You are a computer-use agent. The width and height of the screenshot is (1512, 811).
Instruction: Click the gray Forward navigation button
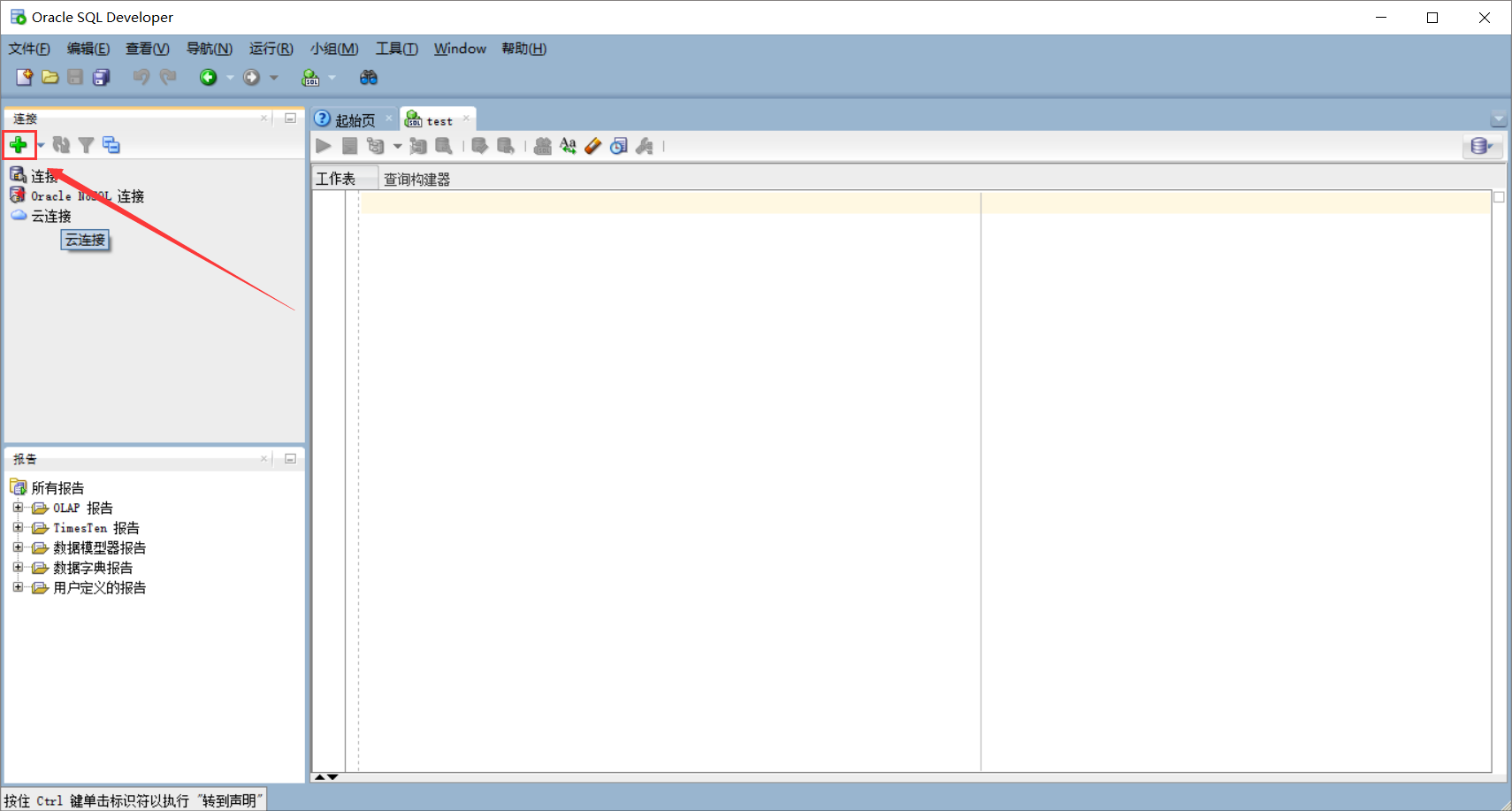coord(252,77)
